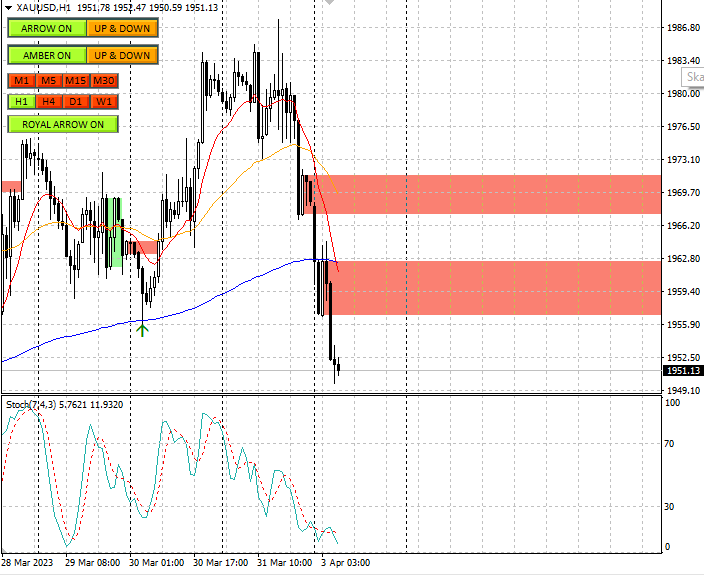Click the upper red resistance zone
The height and width of the screenshot is (575, 704).
pos(483,194)
